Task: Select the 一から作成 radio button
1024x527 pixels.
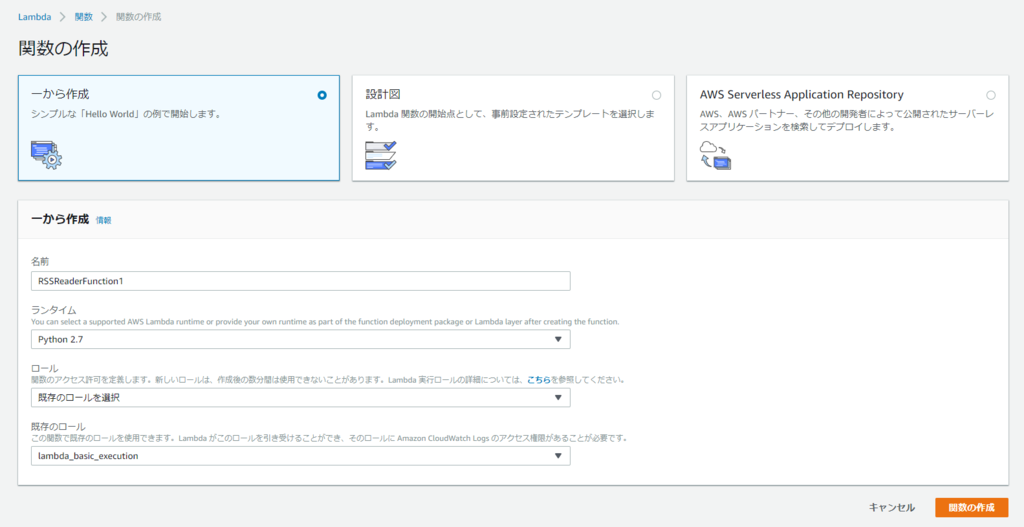Action: click(322, 95)
